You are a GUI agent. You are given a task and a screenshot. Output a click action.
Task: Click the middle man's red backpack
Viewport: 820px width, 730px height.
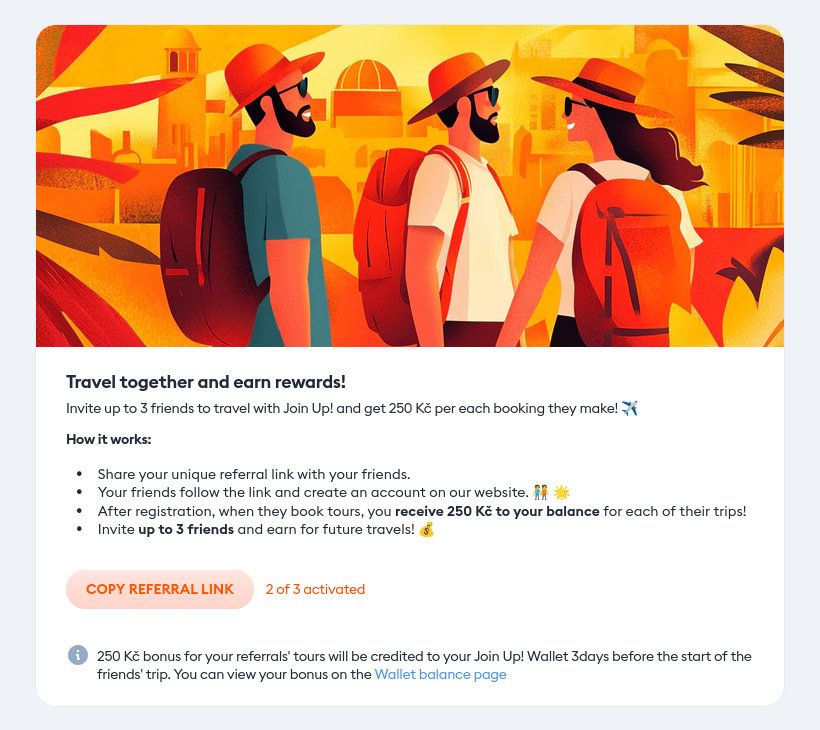click(x=384, y=246)
